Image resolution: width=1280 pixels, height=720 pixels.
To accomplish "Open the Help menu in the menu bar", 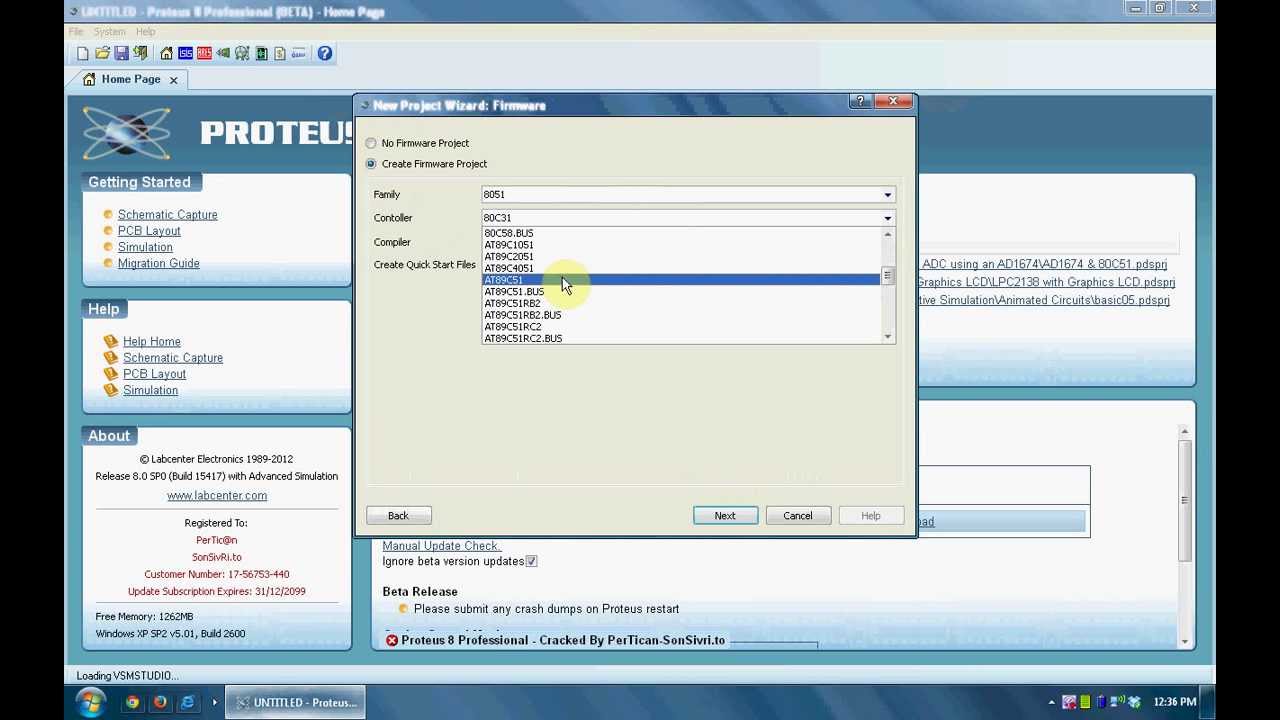I will click(146, 32).
